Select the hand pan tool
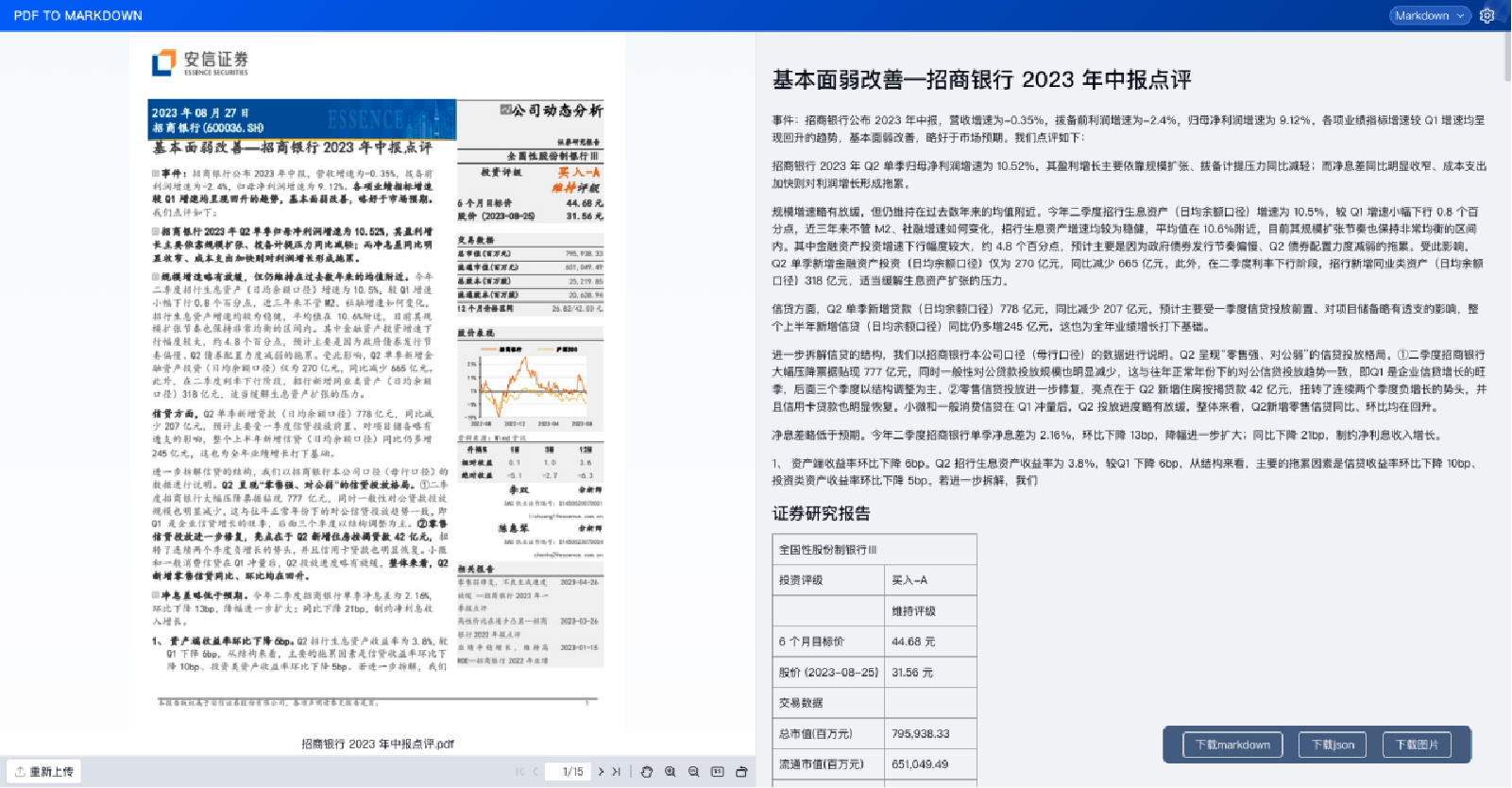This screenshot has height=788, width=1512. coord(647,772)
